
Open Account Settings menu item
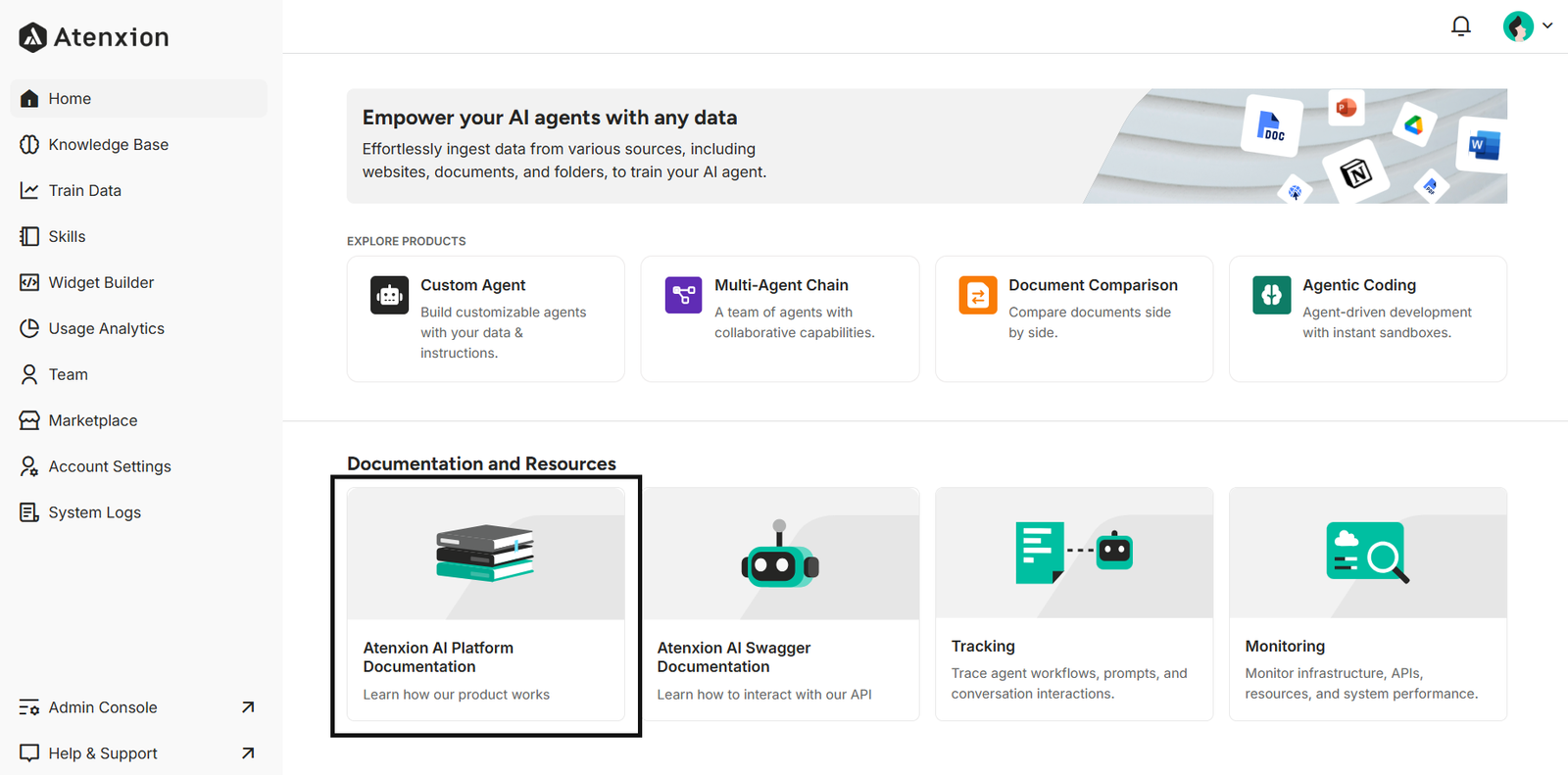[138, 466]
